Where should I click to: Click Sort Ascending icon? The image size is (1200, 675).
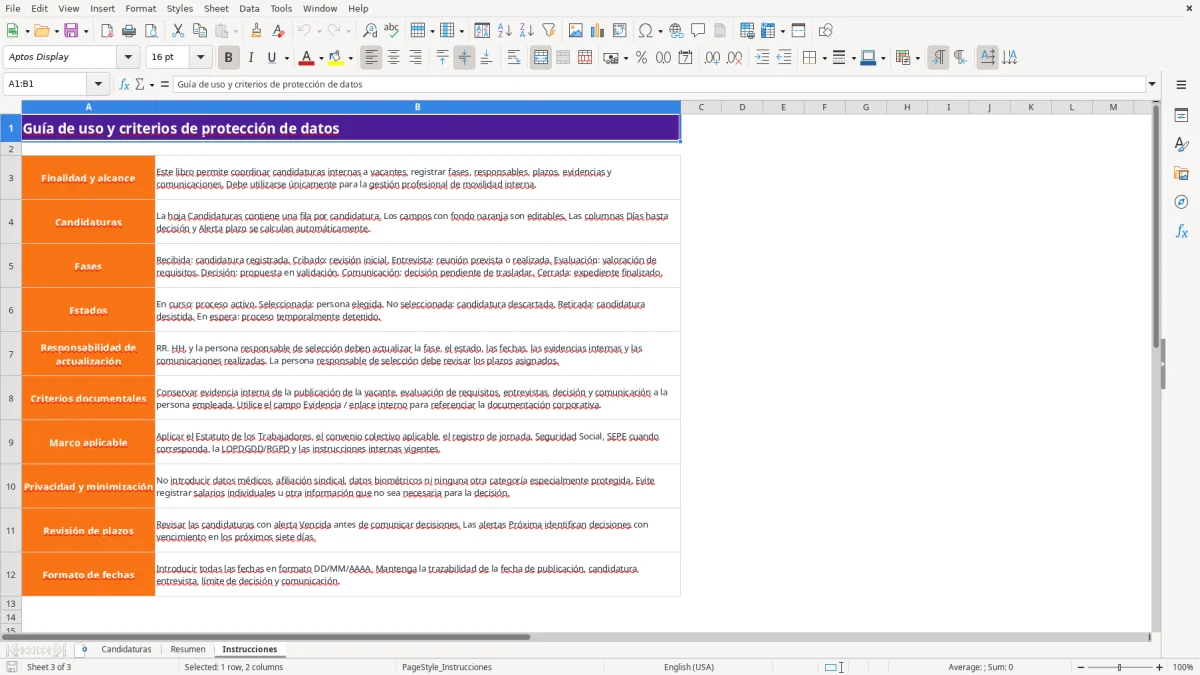[504, 31]
